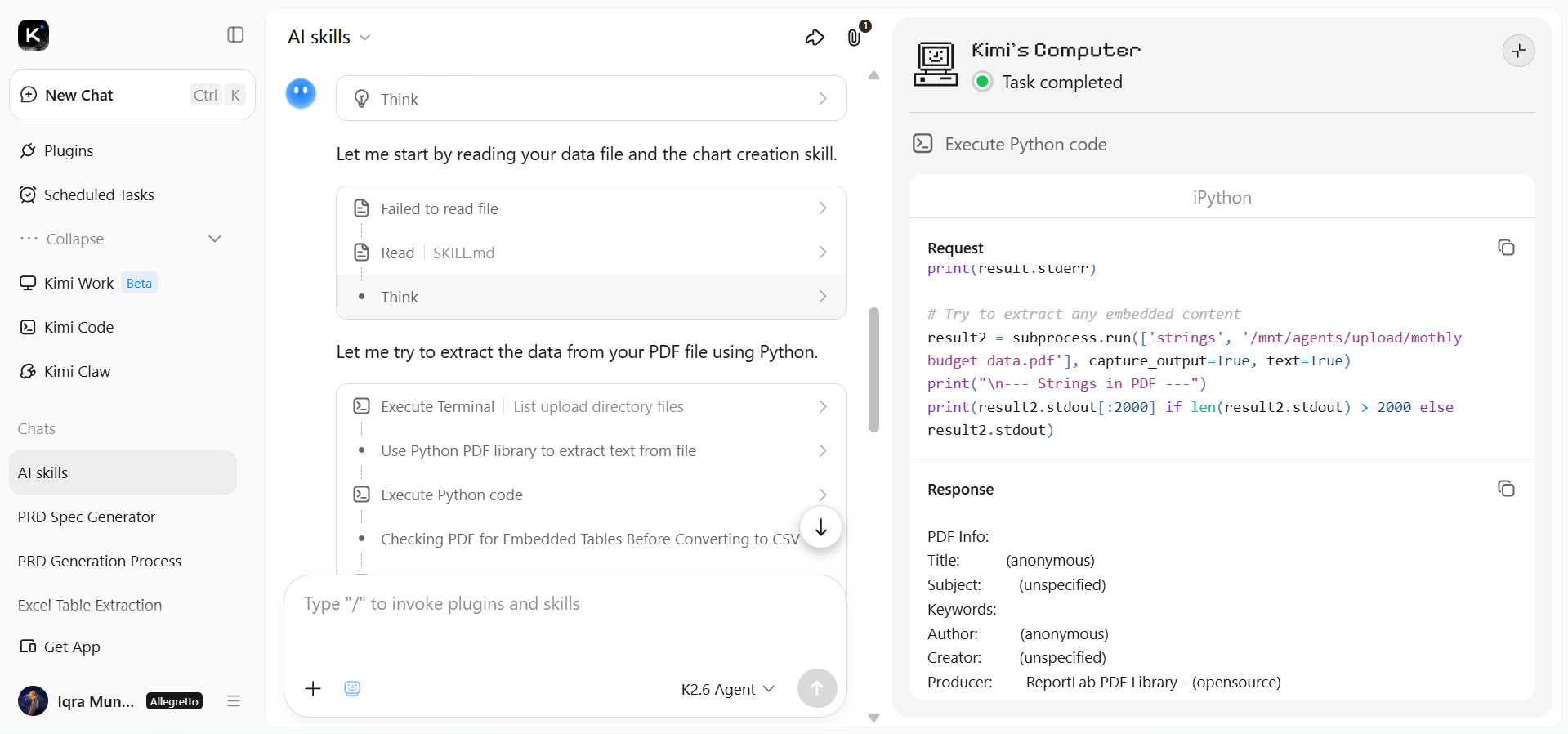This screenshot has width=1568, height=734.
Task: Open the attachments paperclip icon
Action: (x=855, y=38)
